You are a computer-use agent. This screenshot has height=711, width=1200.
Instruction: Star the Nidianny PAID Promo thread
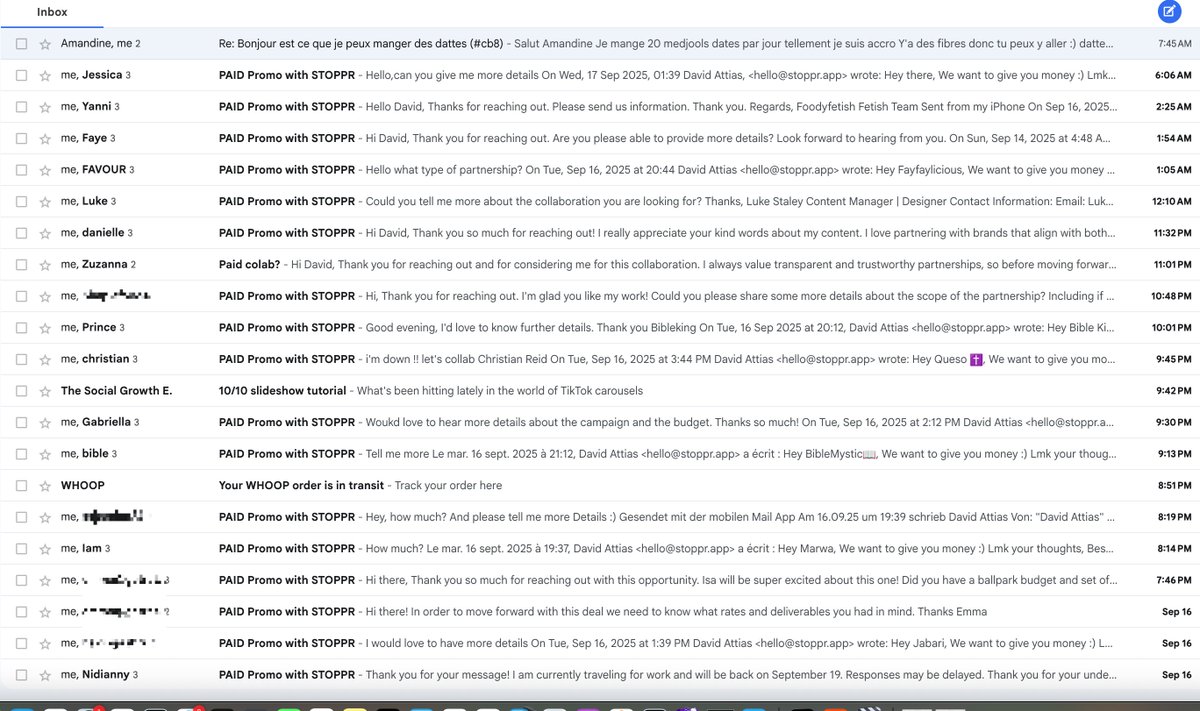[45, 675]
